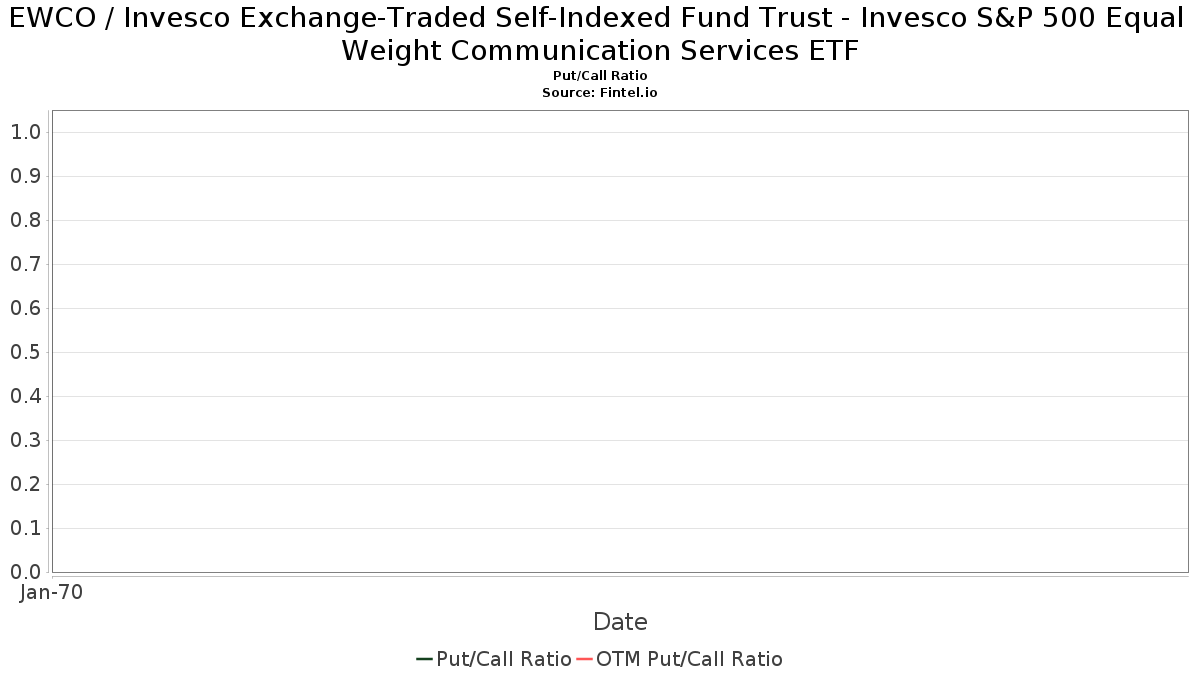Click the 0.3 y-axis tick label

tap(25, 440)
